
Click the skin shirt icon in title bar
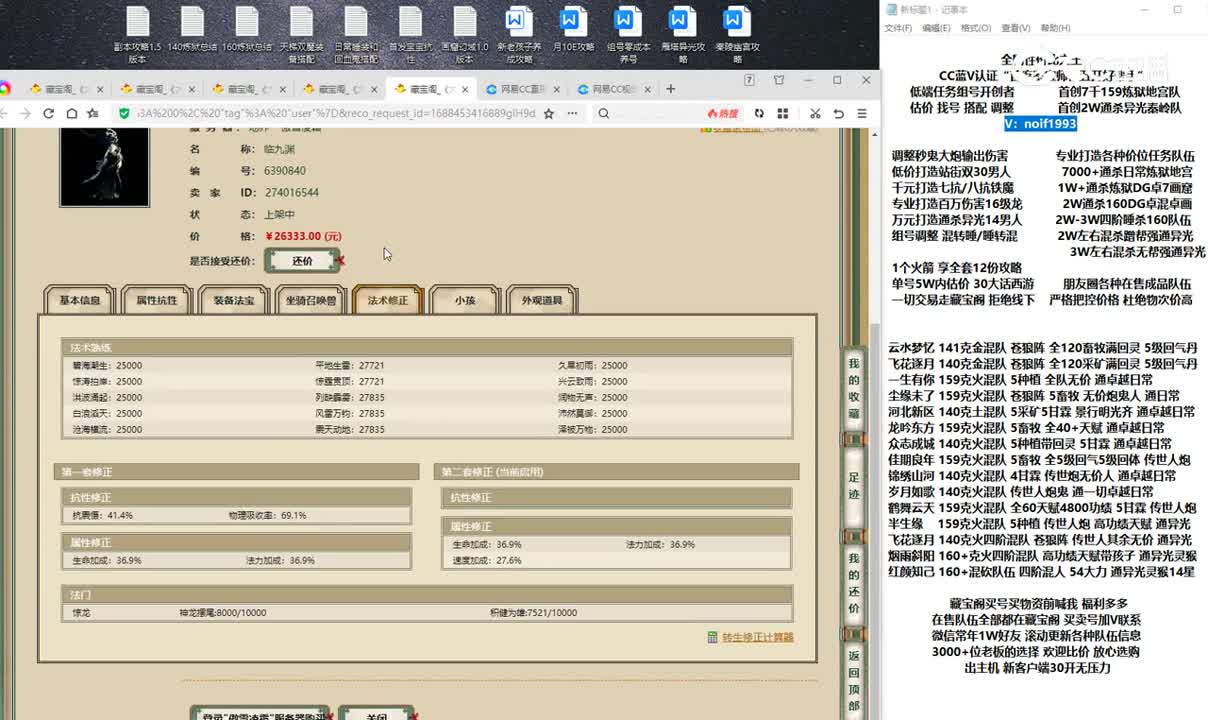coord(778,80)
